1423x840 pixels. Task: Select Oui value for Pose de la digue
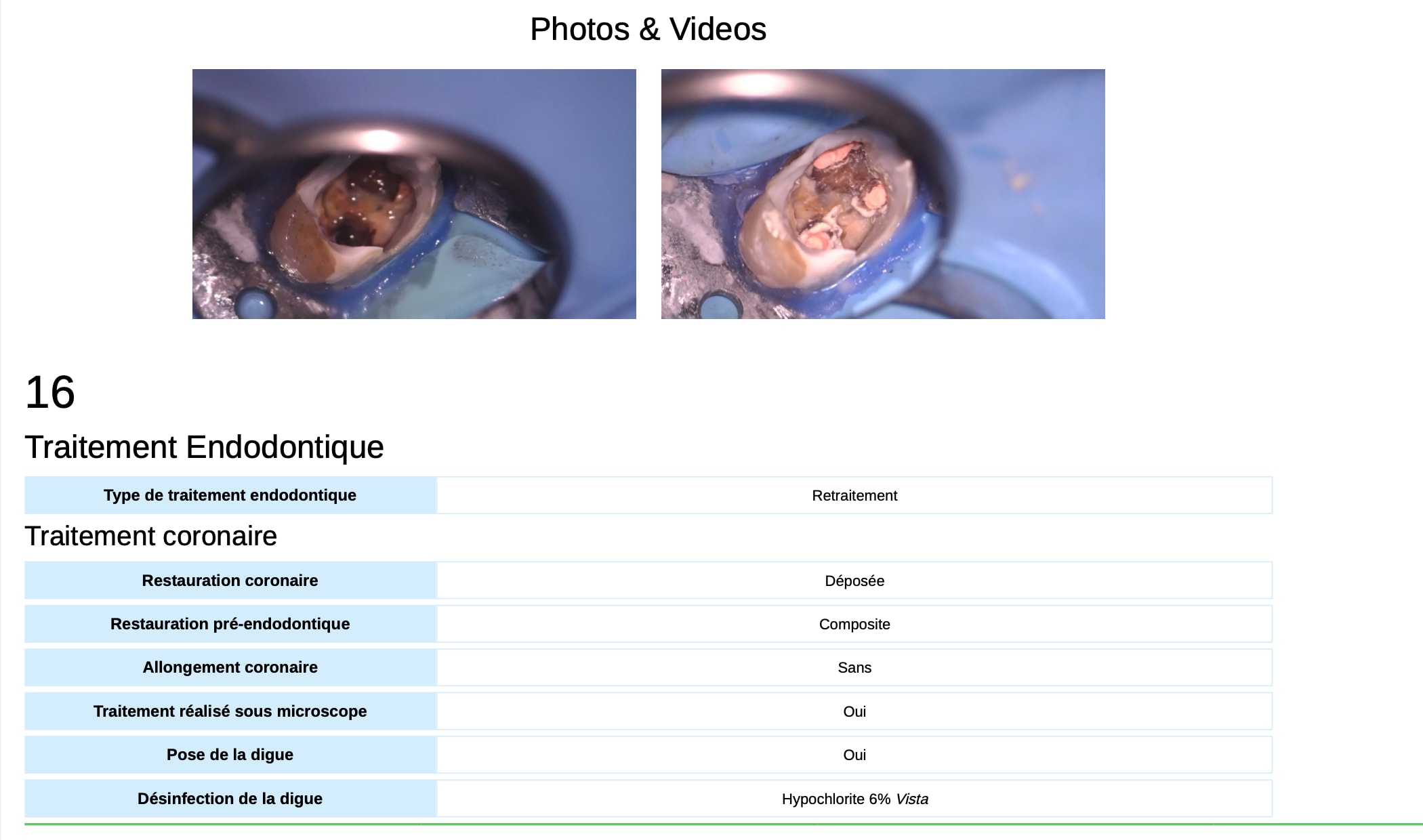tap(854, 755)
